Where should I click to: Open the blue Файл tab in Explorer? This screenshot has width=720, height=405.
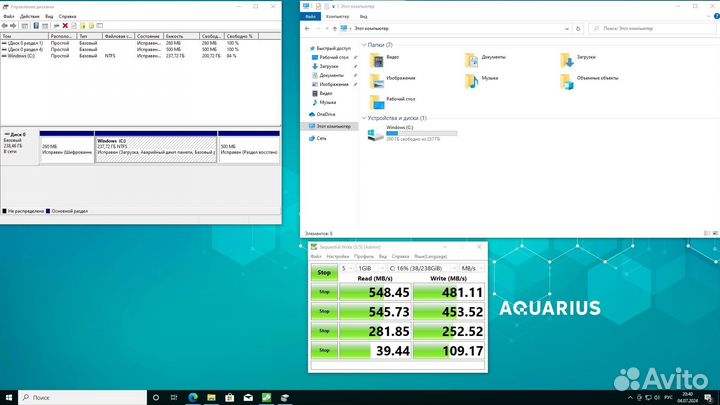[x=310, y=17]
